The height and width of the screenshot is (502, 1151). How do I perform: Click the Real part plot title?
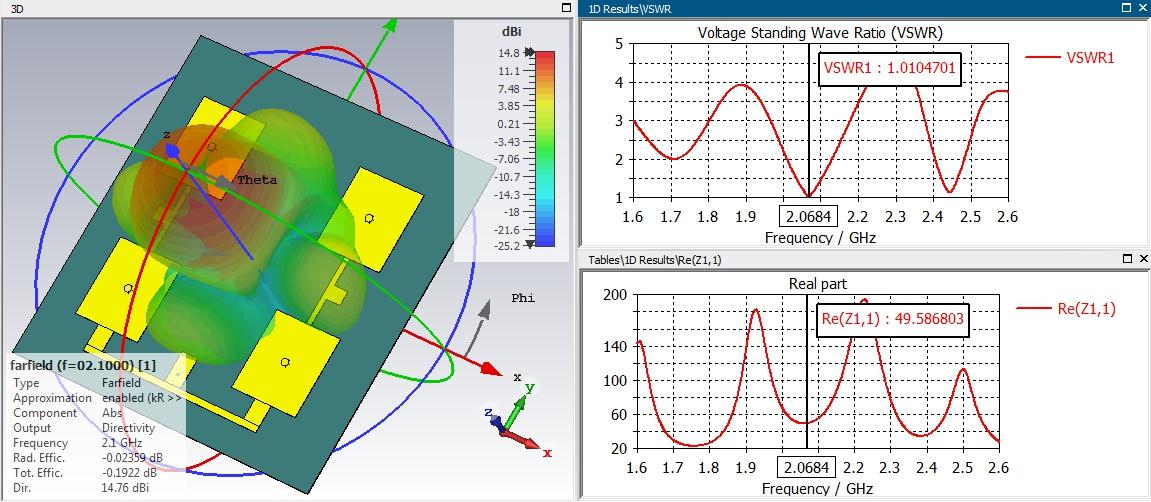tap(818, 284)
